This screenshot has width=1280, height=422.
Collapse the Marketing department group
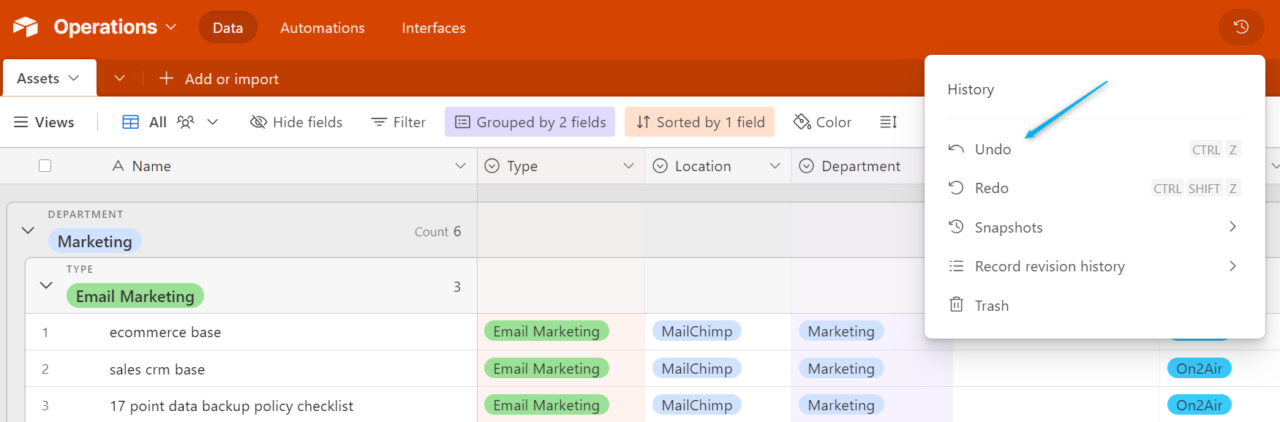point(28,231)
